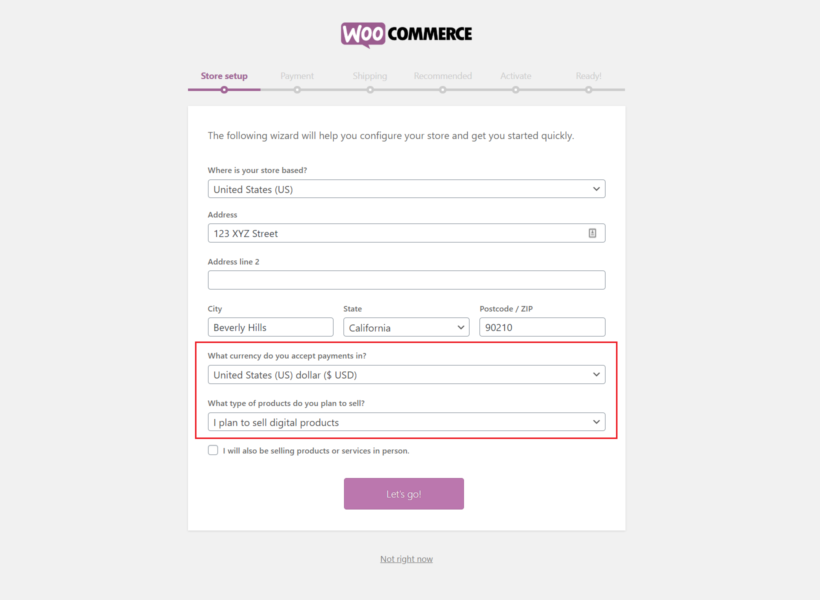Click the Address line 2 field
Viewport: 820px width, 600px height.
tap(406, 279)
